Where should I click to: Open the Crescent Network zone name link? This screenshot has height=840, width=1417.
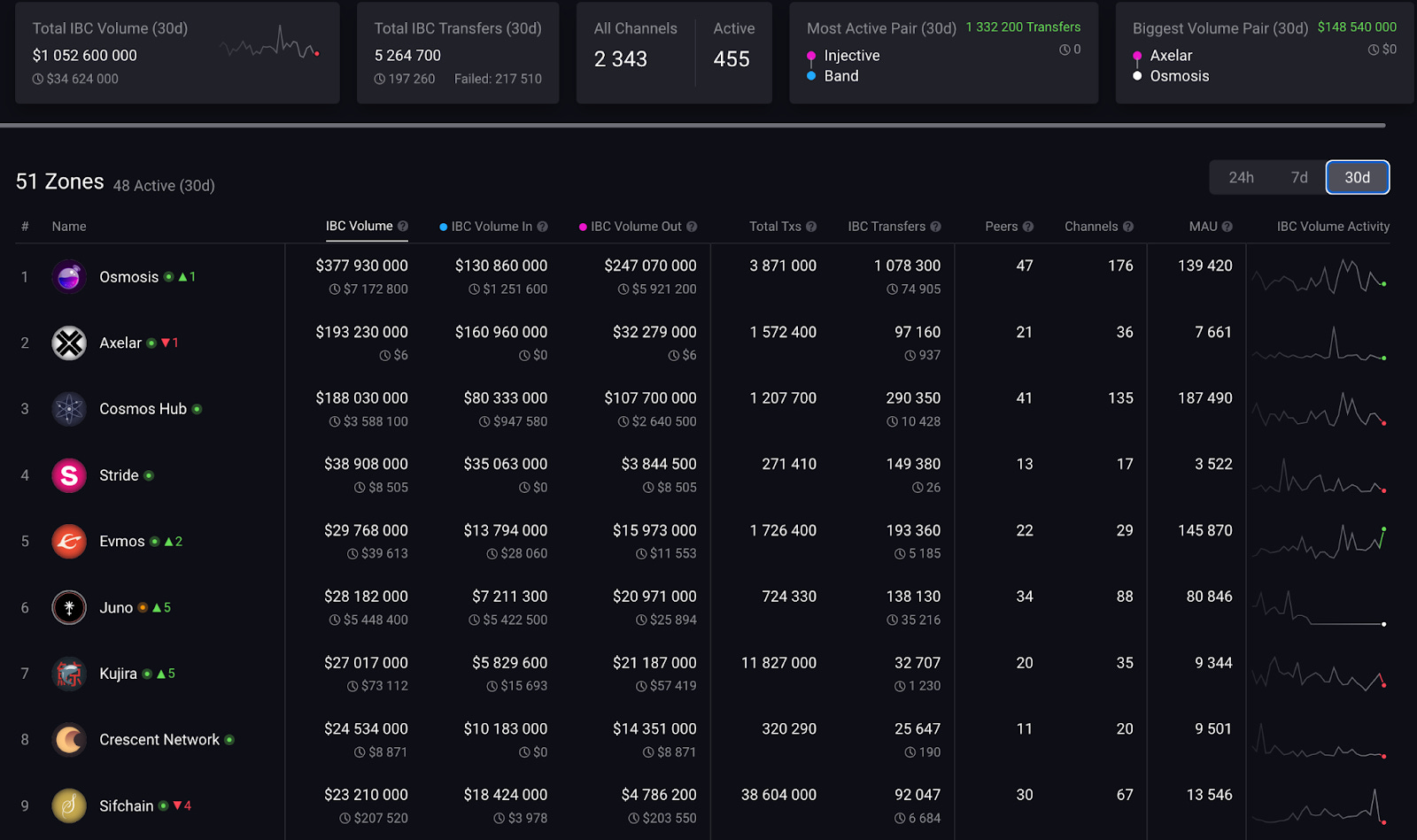[x=159, y=740]
